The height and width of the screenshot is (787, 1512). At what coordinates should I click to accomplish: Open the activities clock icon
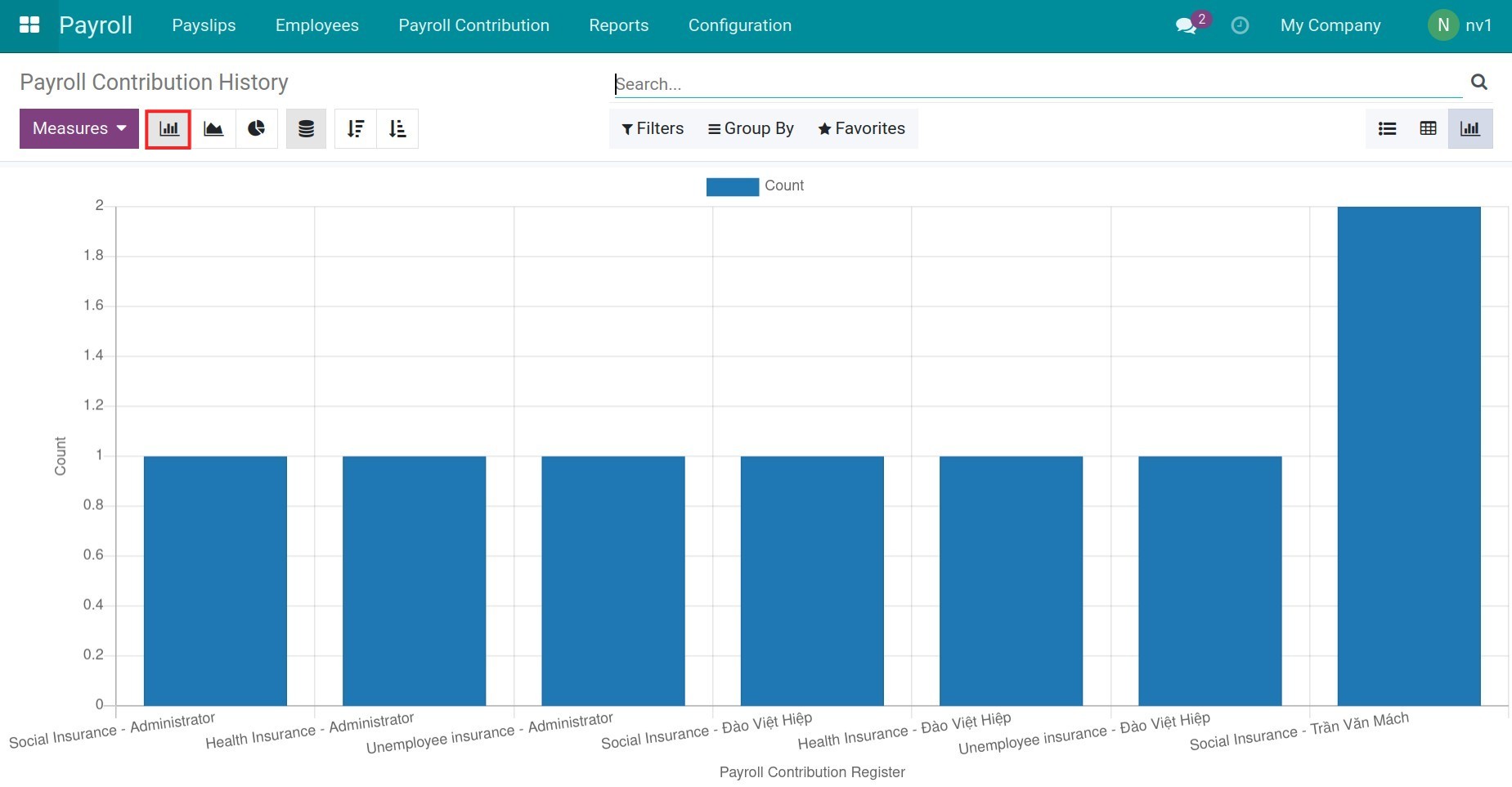tap(1240, 25)
